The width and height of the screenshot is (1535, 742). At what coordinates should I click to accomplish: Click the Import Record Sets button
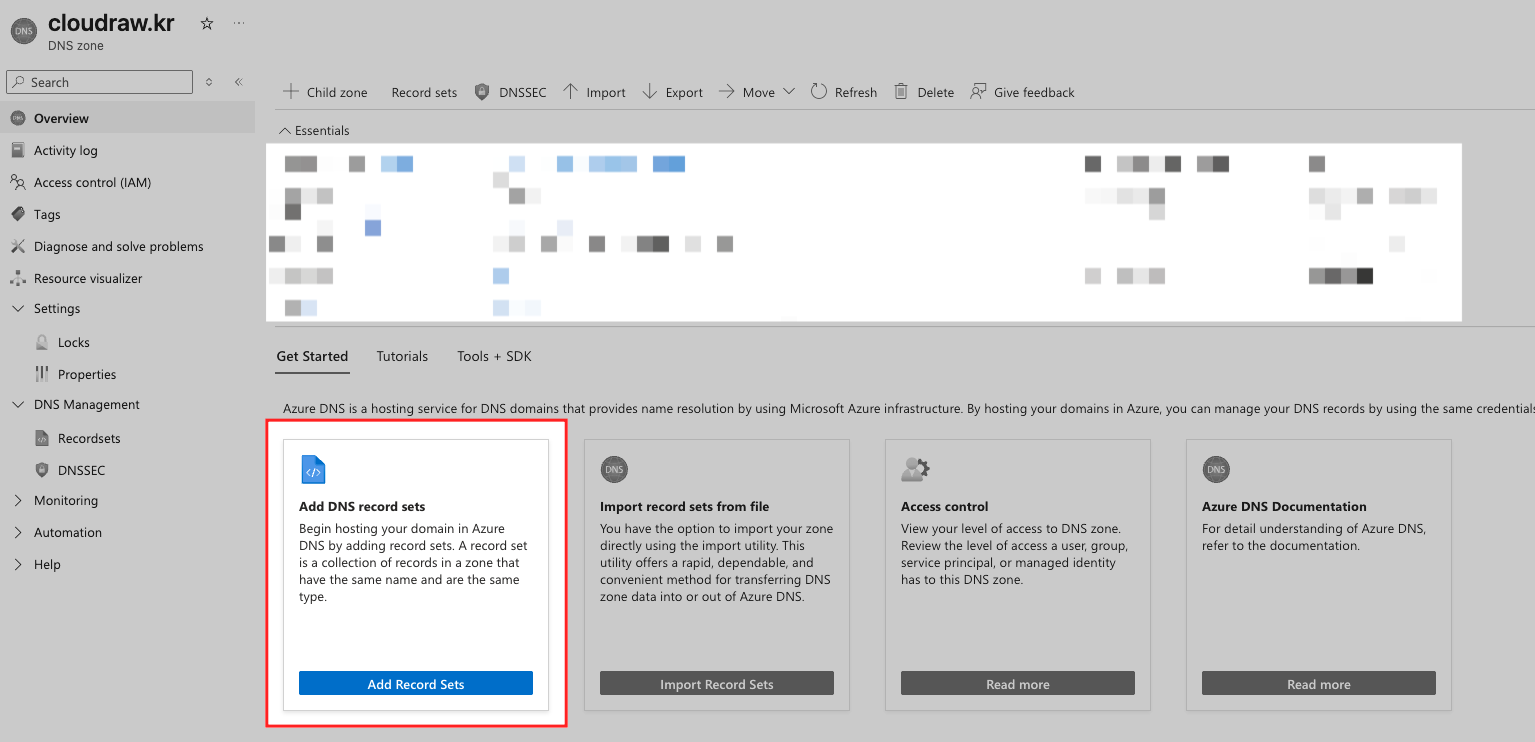point(717,683)
